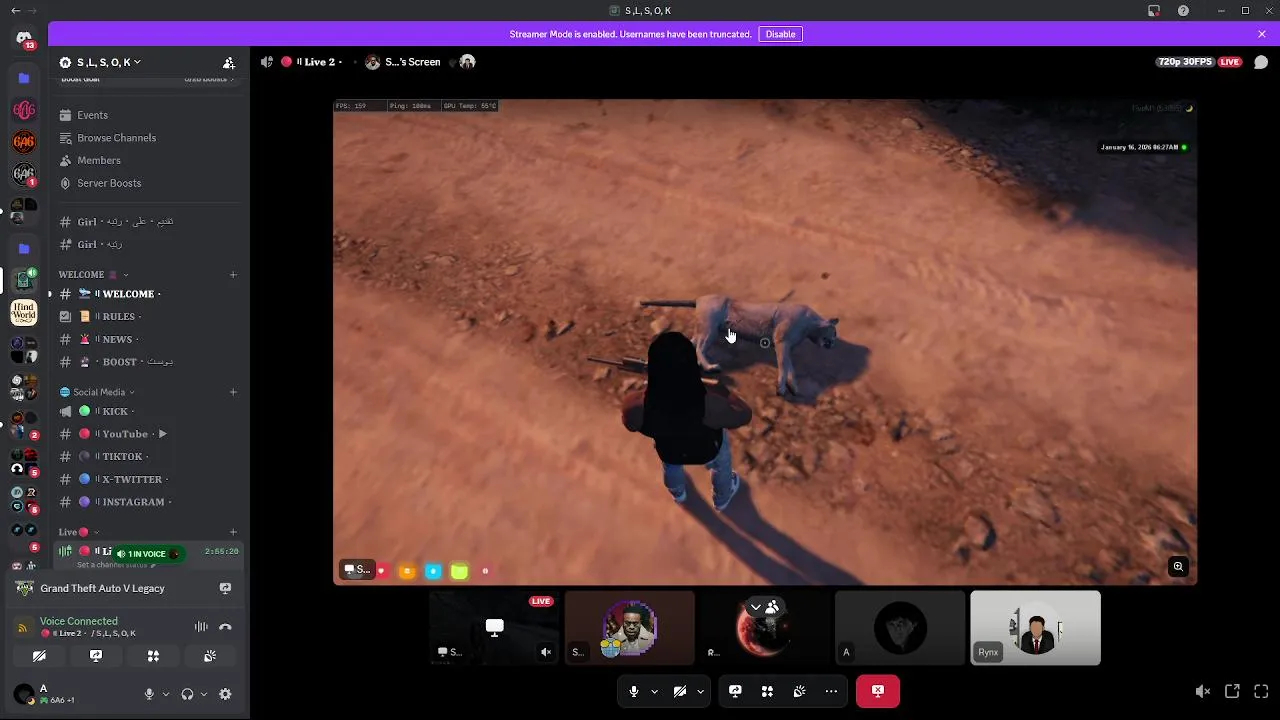Open the NEWS channel
Viewport: 1280px width, 720px height.
(148, 339)
